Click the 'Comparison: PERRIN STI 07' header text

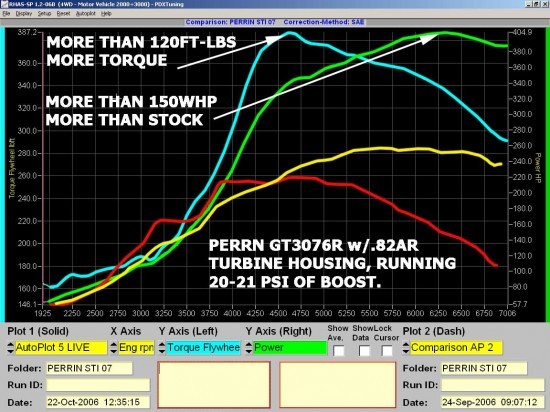click(230, 22)
